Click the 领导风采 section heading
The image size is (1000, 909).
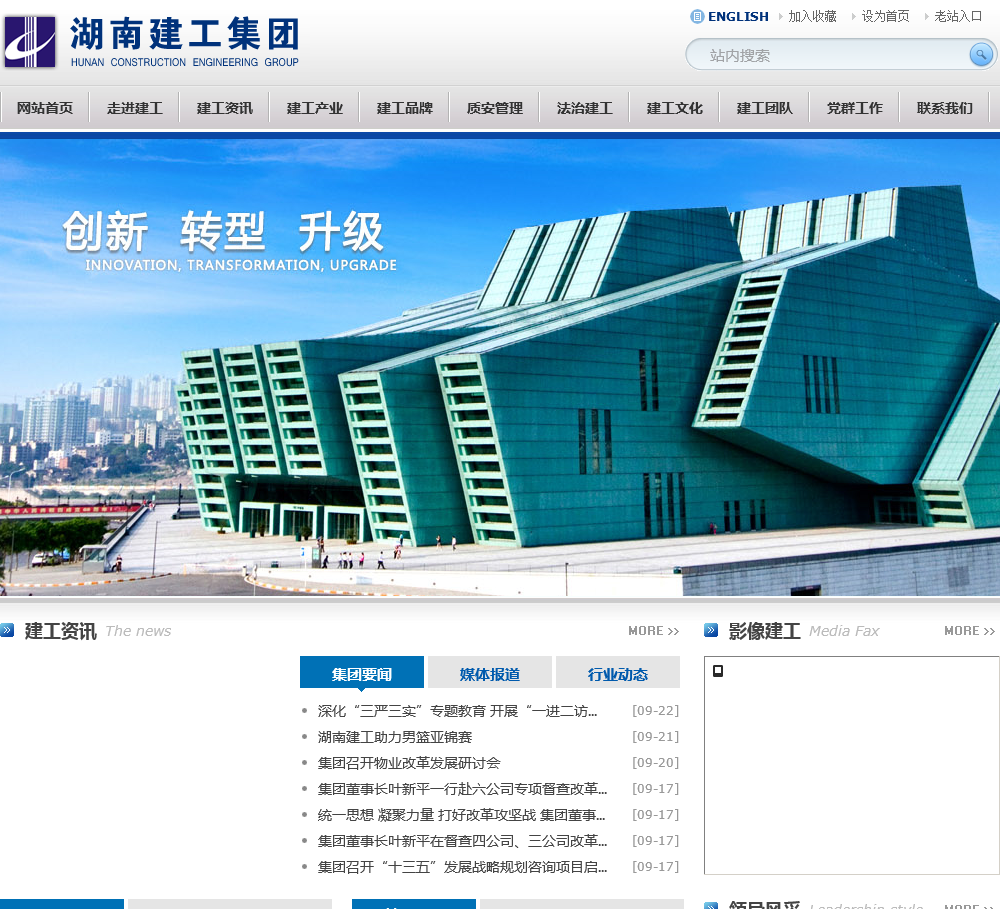click(x=764, y=905)
